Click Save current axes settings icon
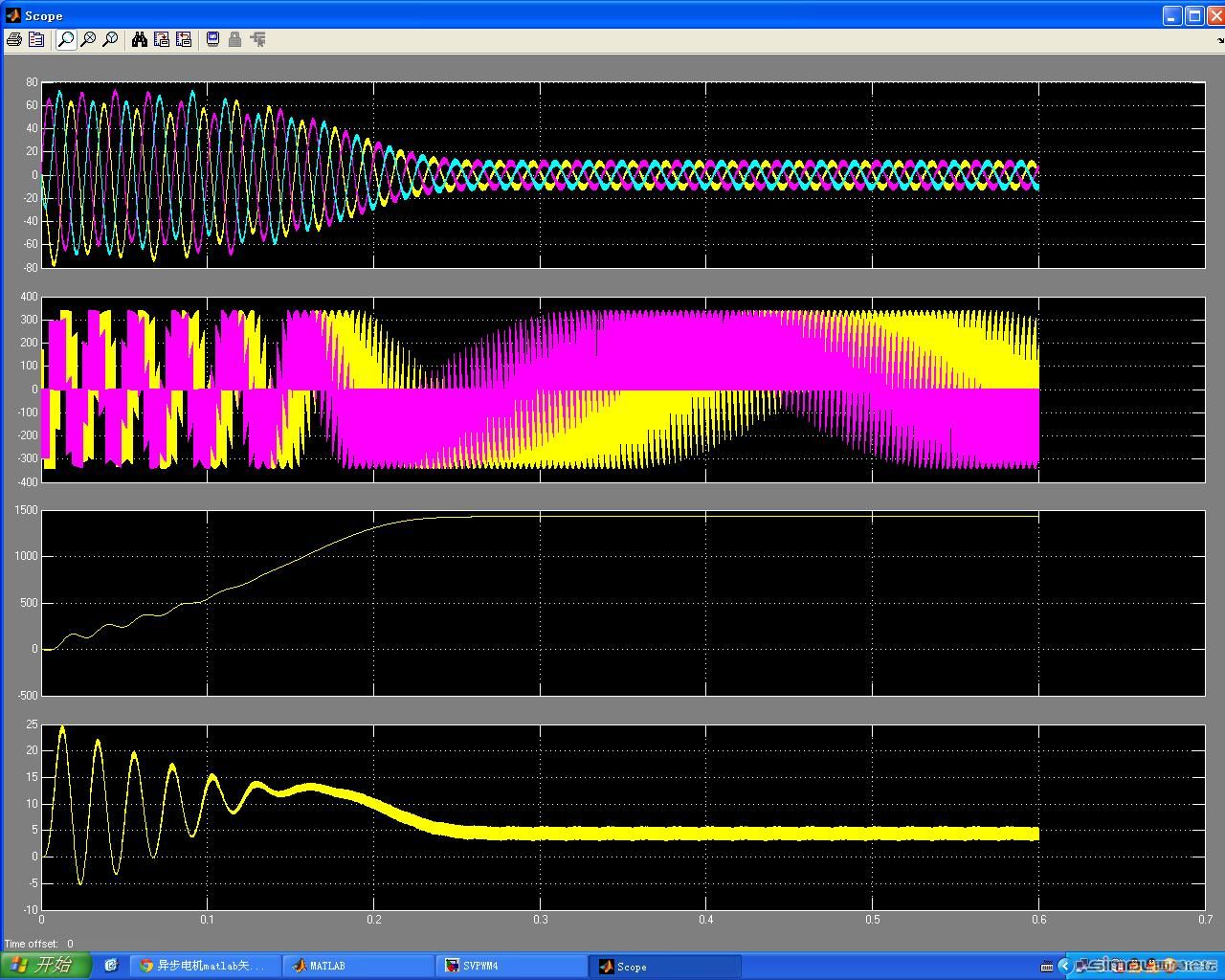Screen dimensions: 1225x980 [x=162, y=39]
